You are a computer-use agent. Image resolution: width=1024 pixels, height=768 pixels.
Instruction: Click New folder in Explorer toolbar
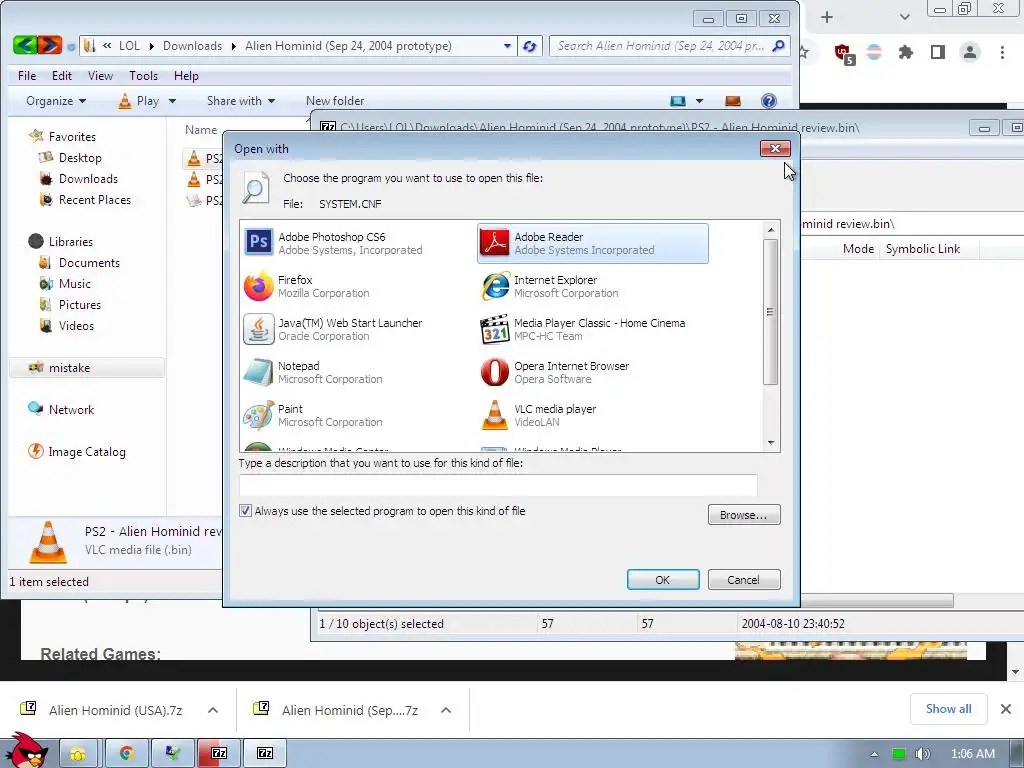pos(335,101)
